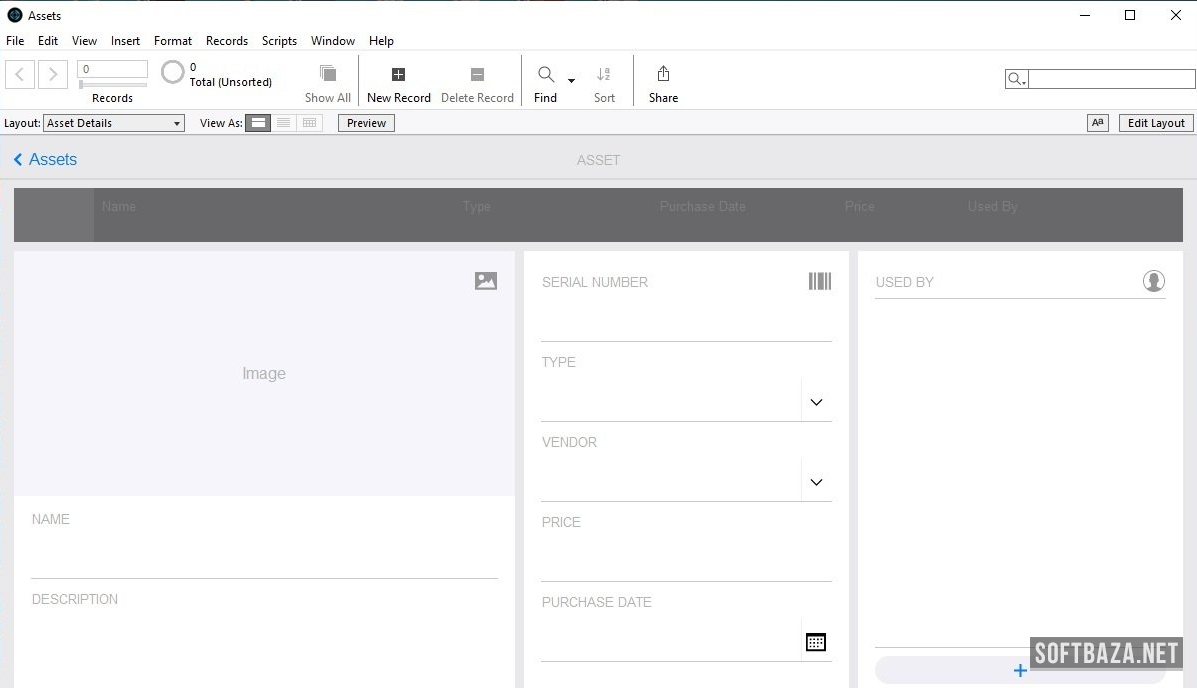The image size is (1197, 688).
Task: Switch to Form view mode
Action: [258, 123]
